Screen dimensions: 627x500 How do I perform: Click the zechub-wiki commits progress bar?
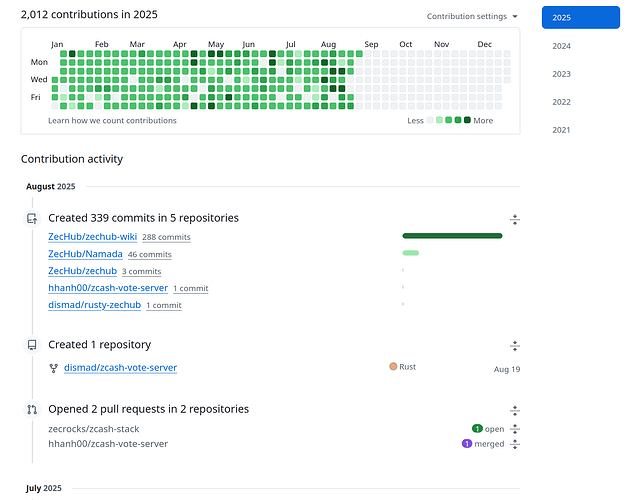tap(452, 236)
